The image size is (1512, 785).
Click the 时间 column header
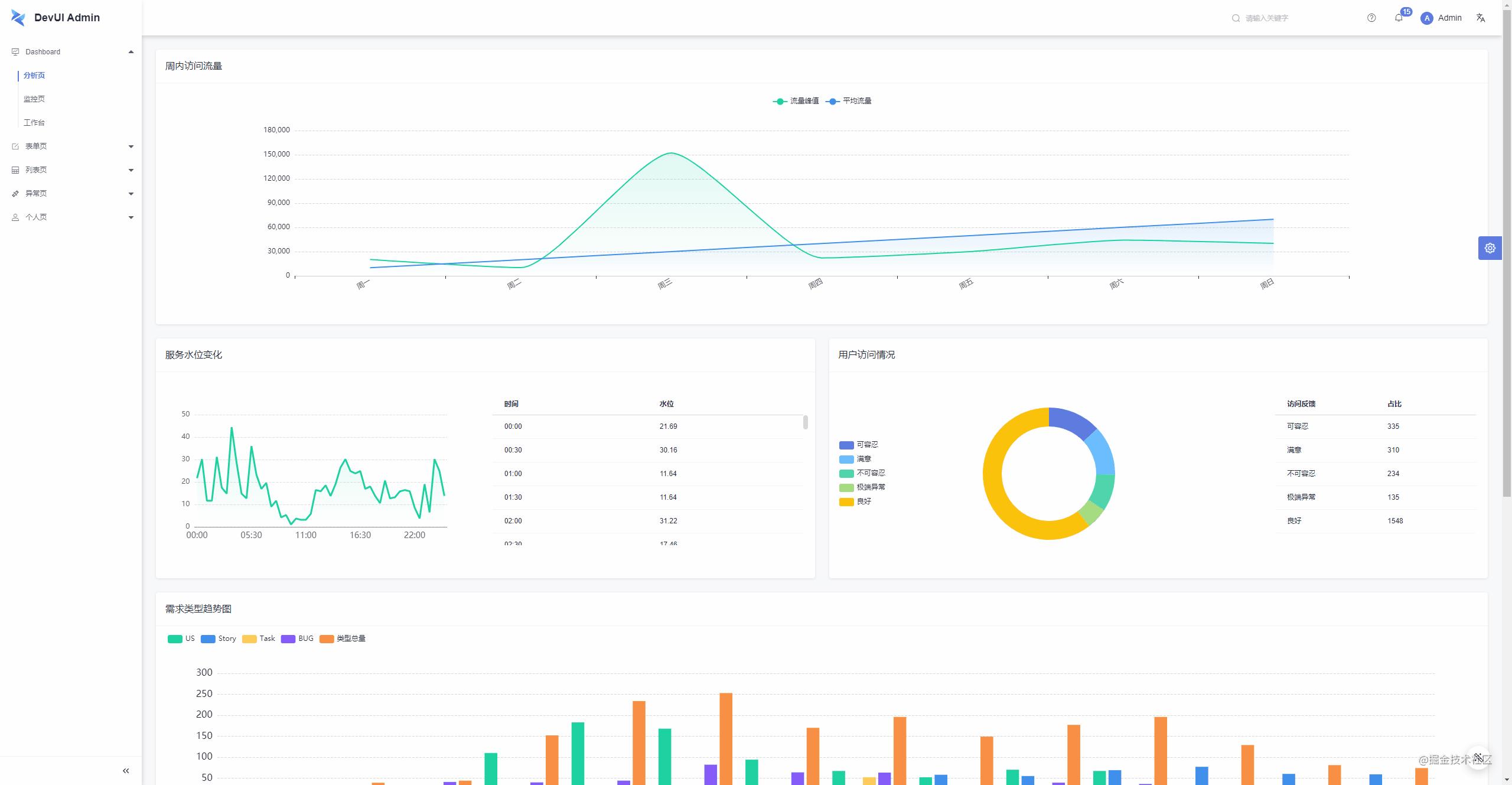pos(511,404)
